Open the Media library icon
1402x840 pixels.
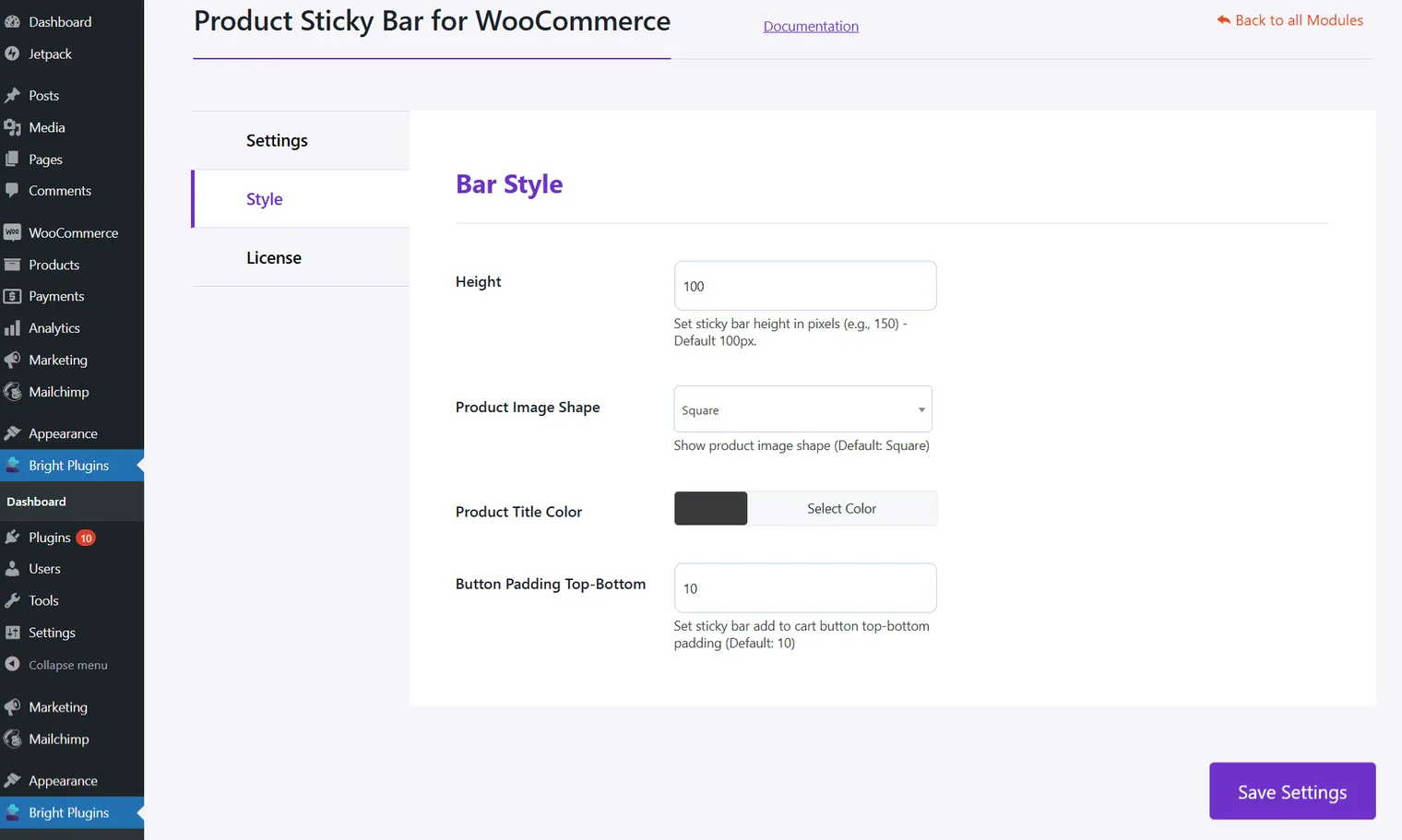pyautogui.click(x=12, y=127)
